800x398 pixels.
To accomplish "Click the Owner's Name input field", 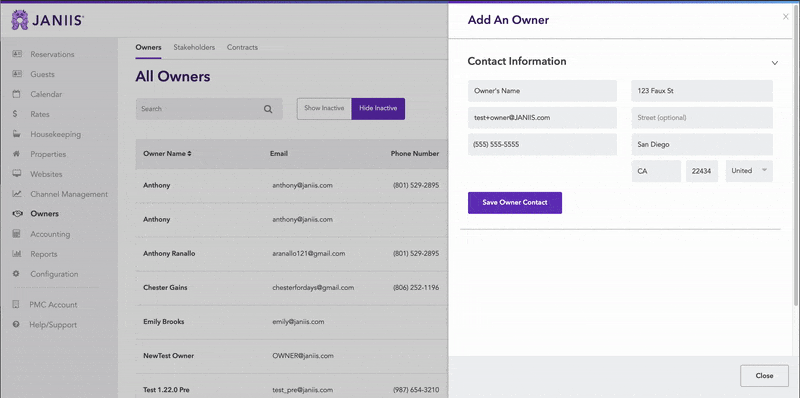I will click(542, 91).
